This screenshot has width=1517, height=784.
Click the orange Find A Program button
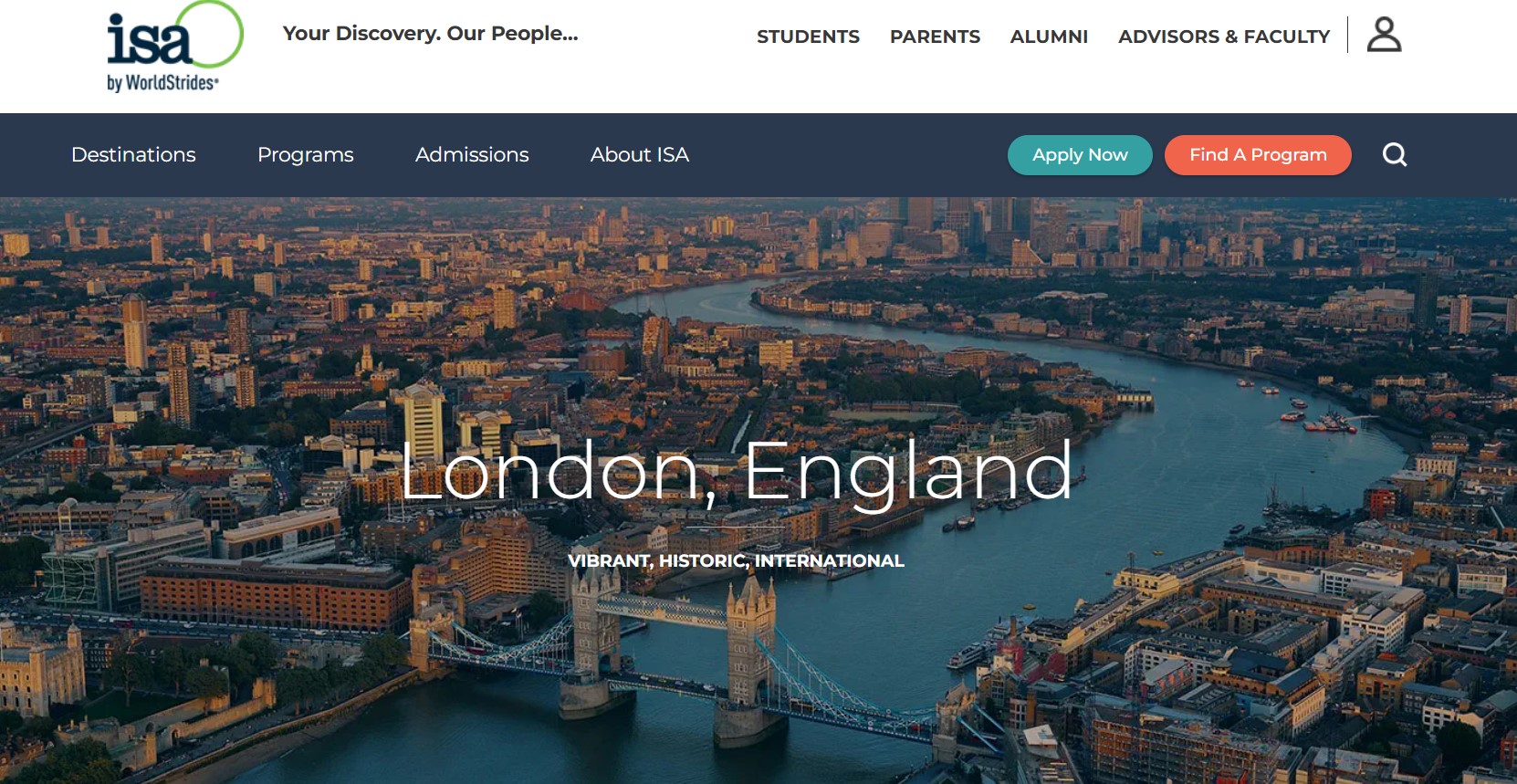pyautogui.click(x=1258, y=155)
